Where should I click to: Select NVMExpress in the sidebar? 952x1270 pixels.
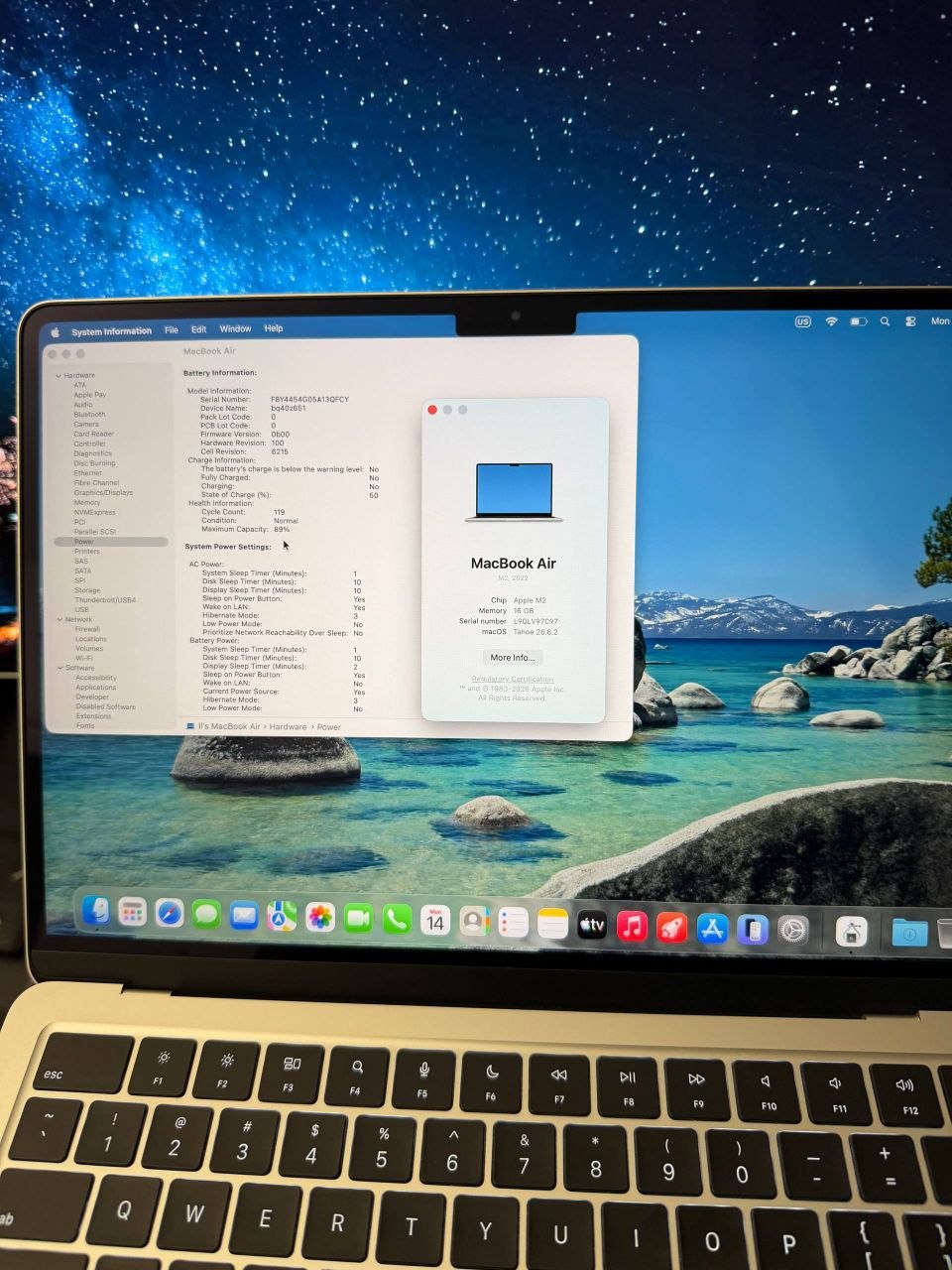coord(94,513)
